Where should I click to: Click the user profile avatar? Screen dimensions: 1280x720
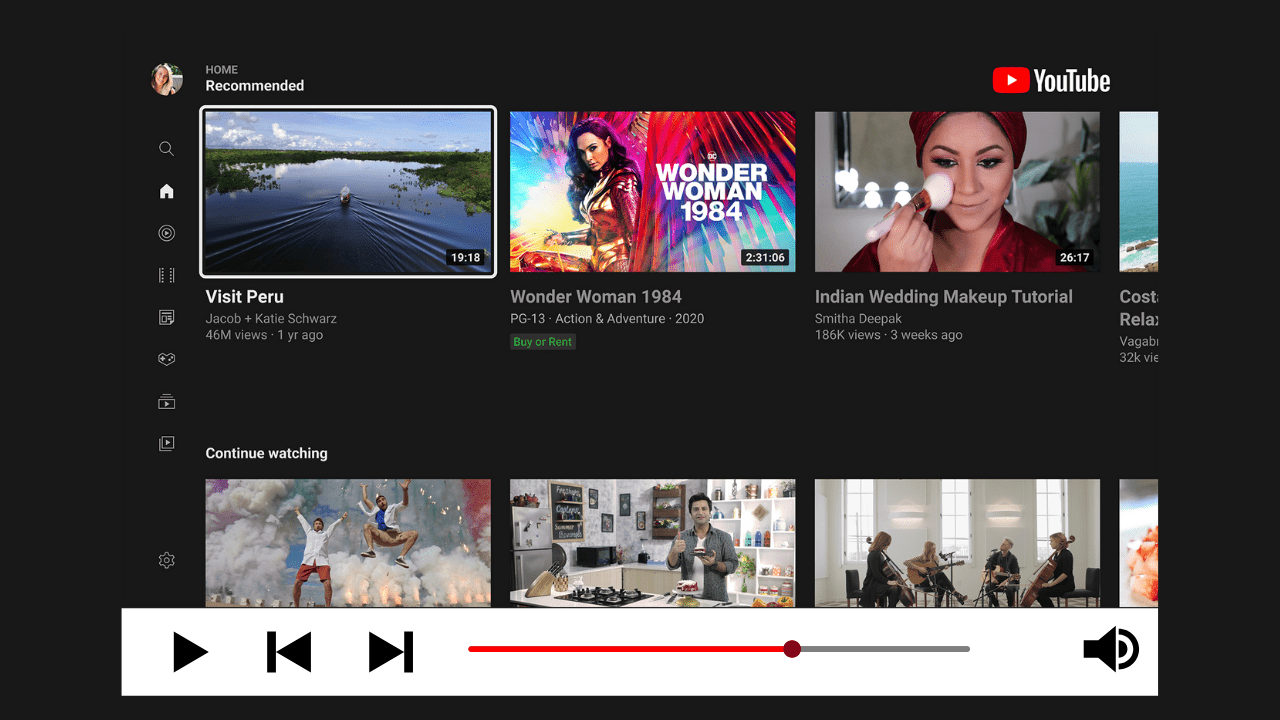[166, 79]
